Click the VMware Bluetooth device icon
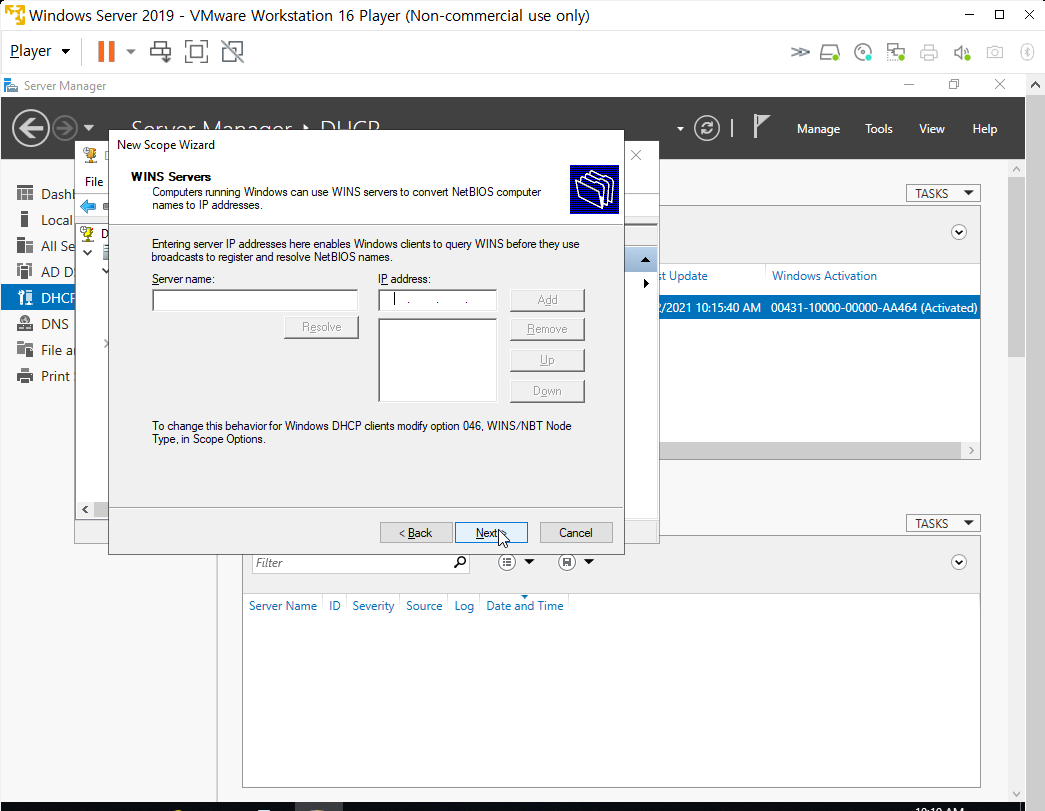This screenshot has width=1045, height=811. pyautogui.click(x=1027, y=52)
